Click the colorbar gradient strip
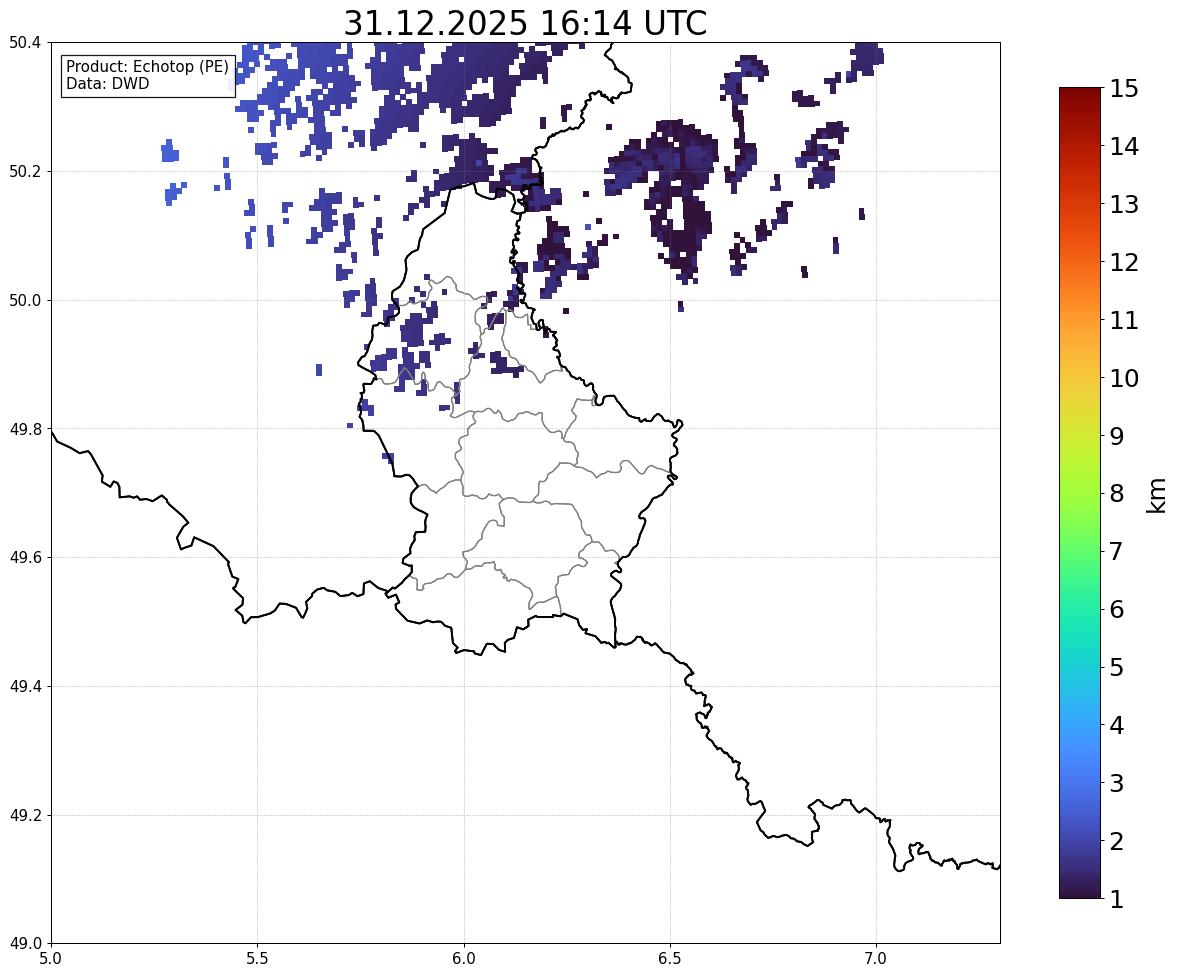1178x976 pixels. (x=1080, y=493)
